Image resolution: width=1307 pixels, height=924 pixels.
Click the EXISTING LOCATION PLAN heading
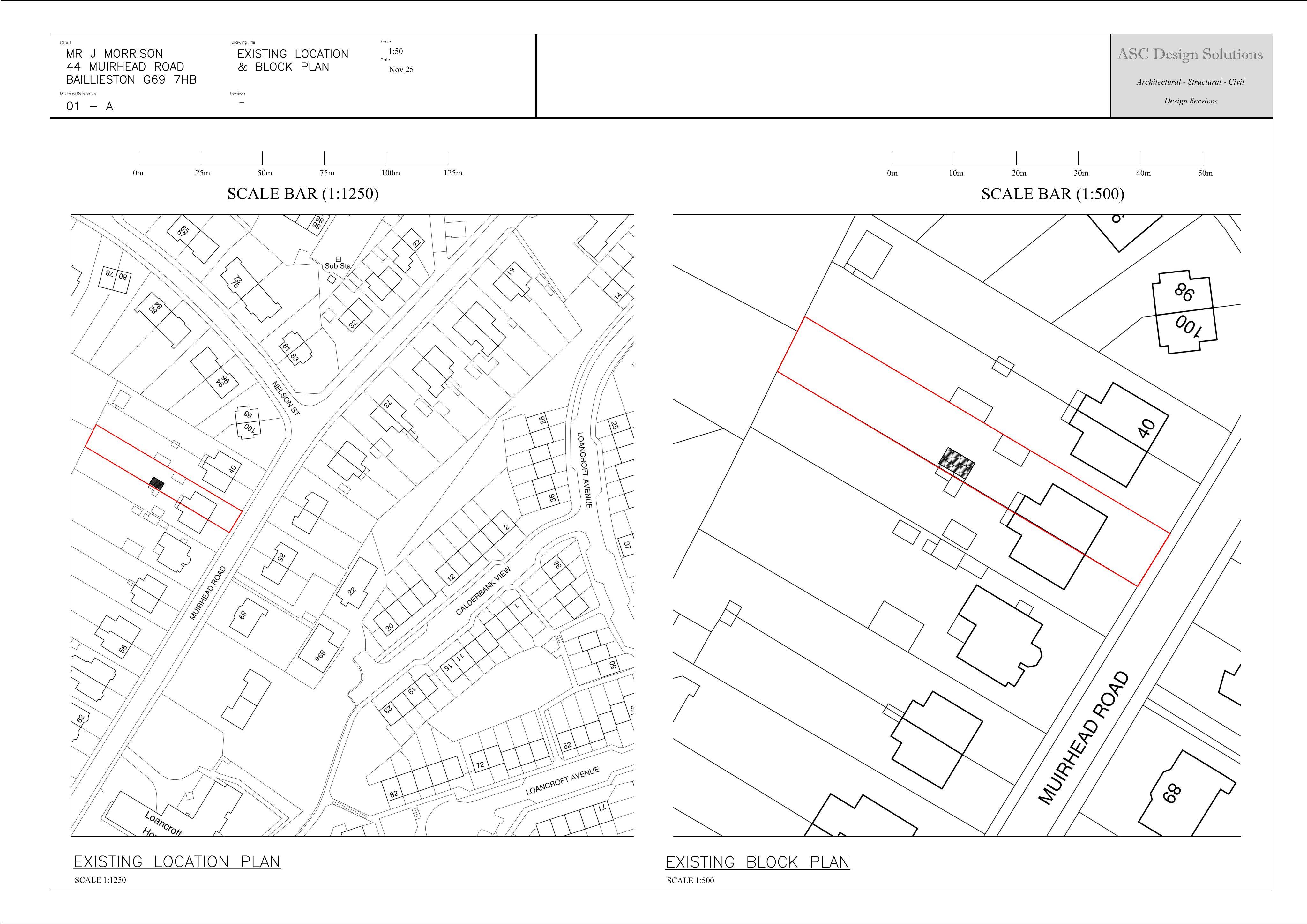tap(177, 862)
